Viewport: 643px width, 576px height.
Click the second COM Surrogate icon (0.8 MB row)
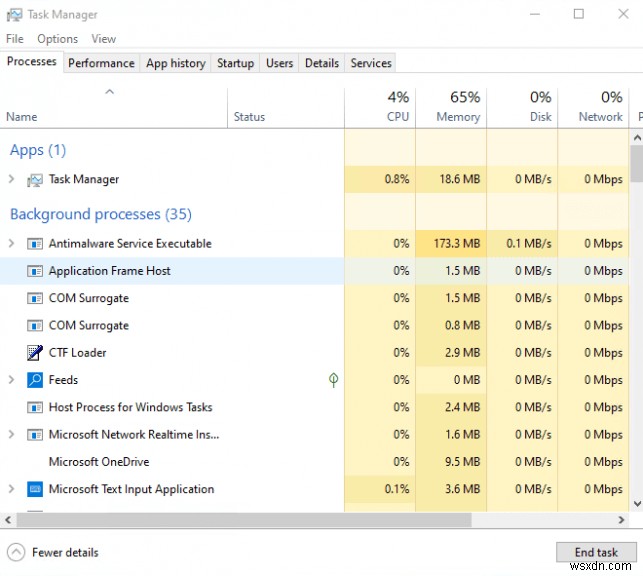click(35, 326)
